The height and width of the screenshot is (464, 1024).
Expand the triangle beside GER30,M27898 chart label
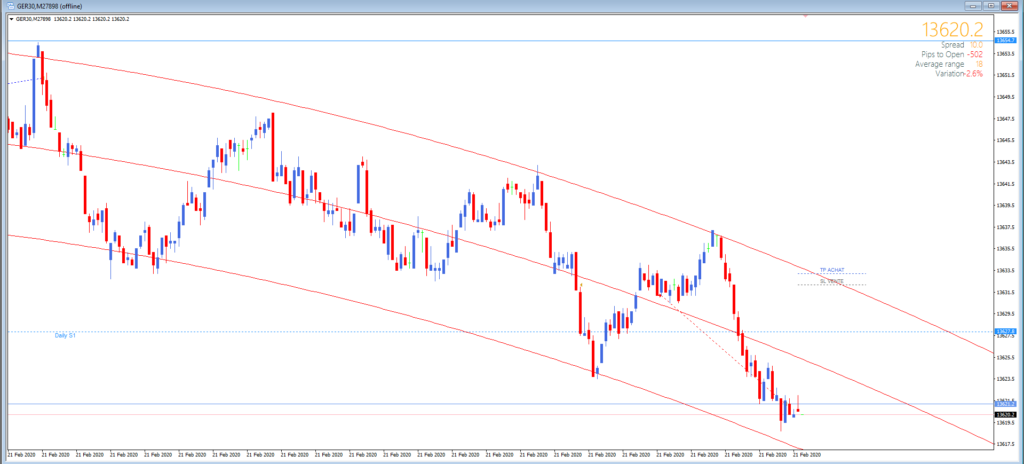click(10, 19)
